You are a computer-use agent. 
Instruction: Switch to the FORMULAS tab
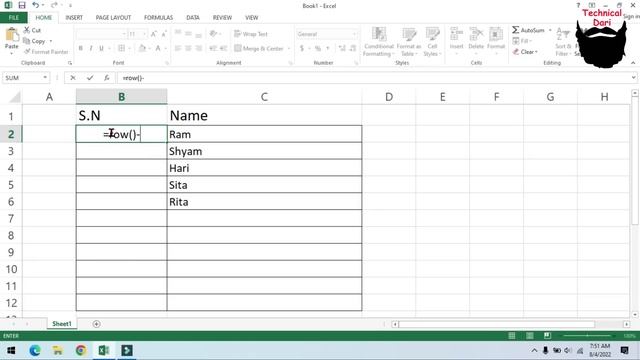(x=158, y=18)
